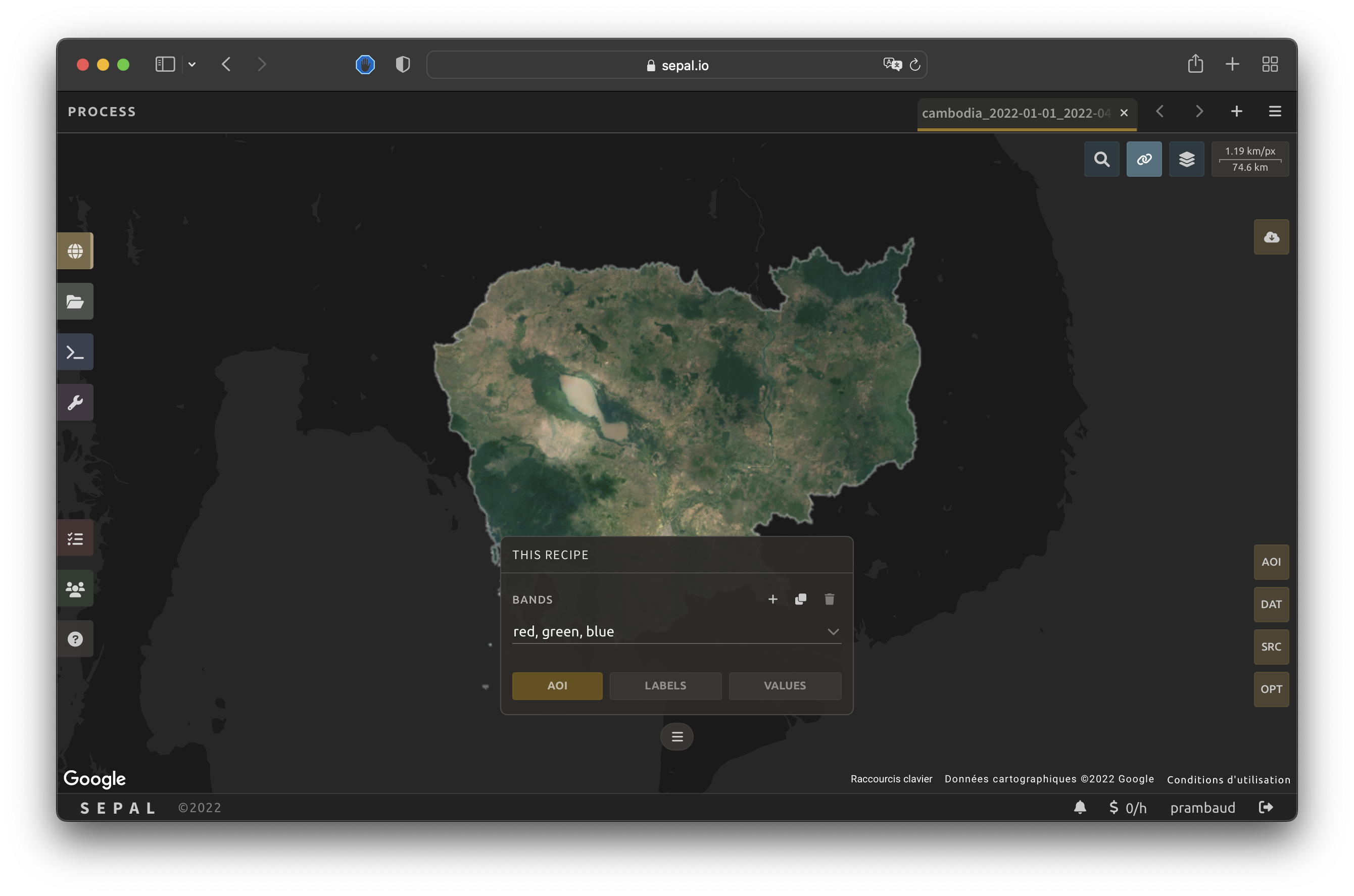Open the recipe tabs hamburger menu
Image resolution: width=1354 pixels, height=896 pixels.
coord(1275,112)
